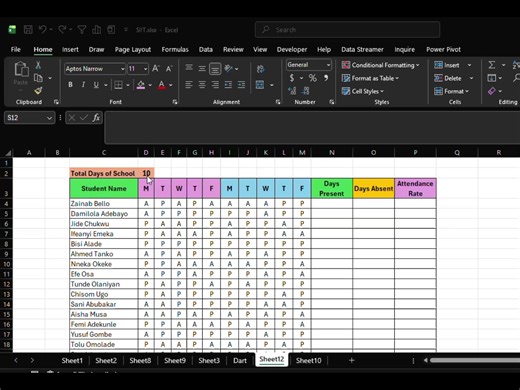Expand Cell Styles menu
The image size is (520, 390).
pyautogui.click(x=362, y=91)
